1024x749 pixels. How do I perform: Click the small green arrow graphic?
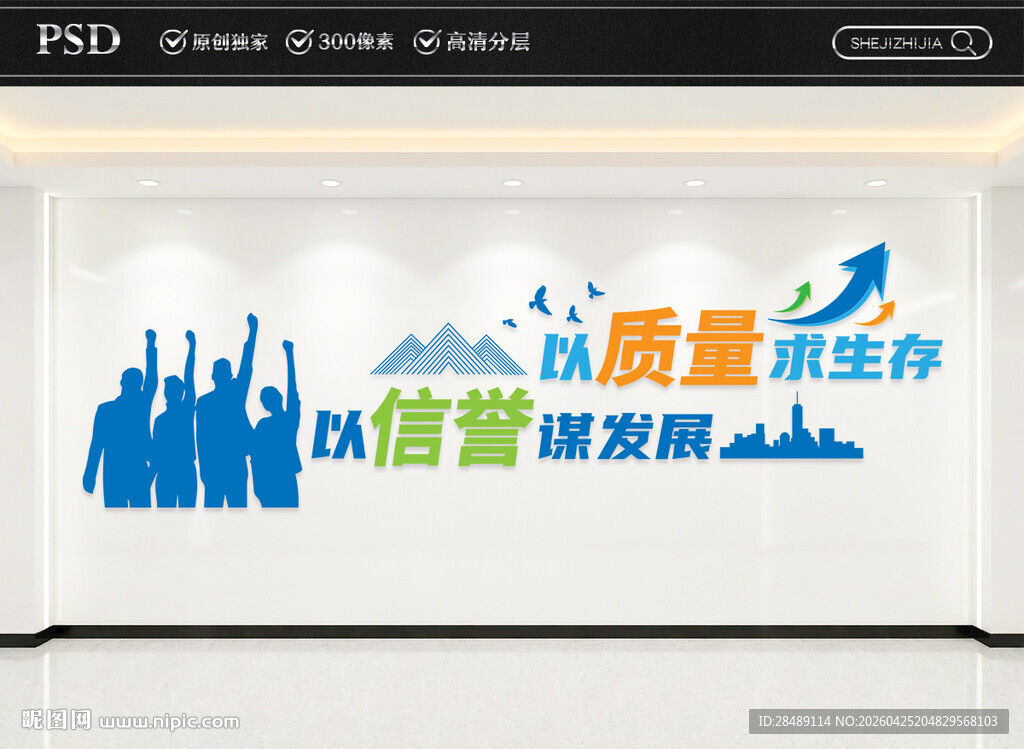(793, 297)
